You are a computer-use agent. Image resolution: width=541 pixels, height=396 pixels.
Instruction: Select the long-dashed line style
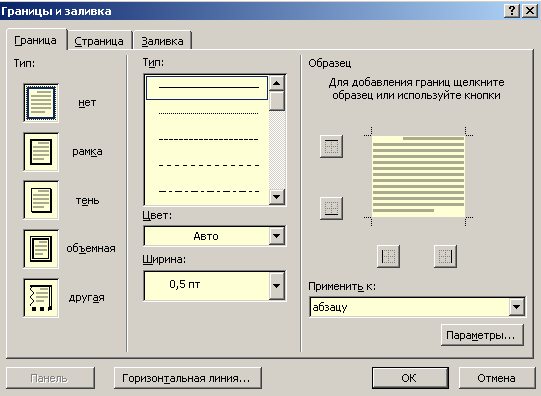(208, 166)
